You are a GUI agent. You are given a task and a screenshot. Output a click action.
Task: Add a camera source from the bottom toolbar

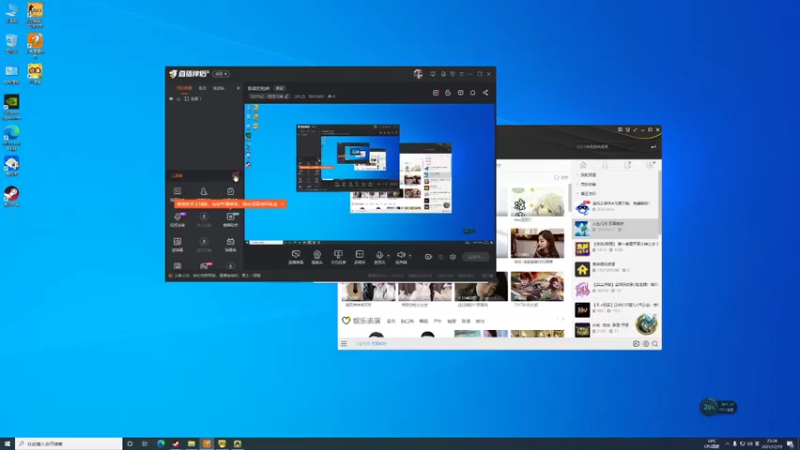click(317, 257)
